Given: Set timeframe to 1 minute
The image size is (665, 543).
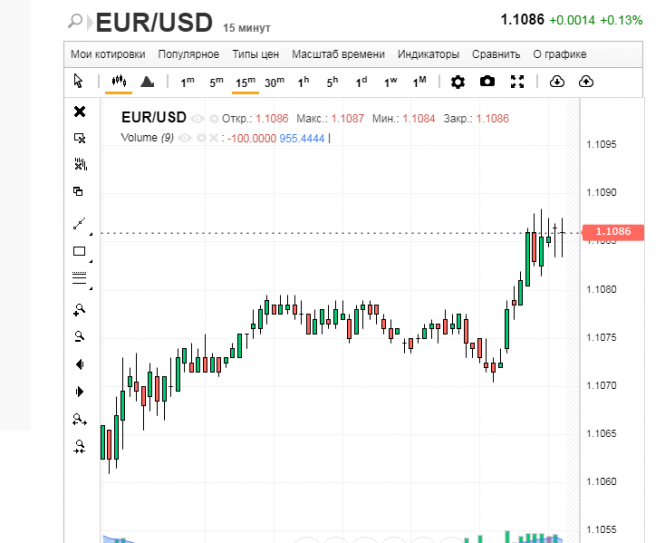Looking at the screenshot, I should click(187, 82).
